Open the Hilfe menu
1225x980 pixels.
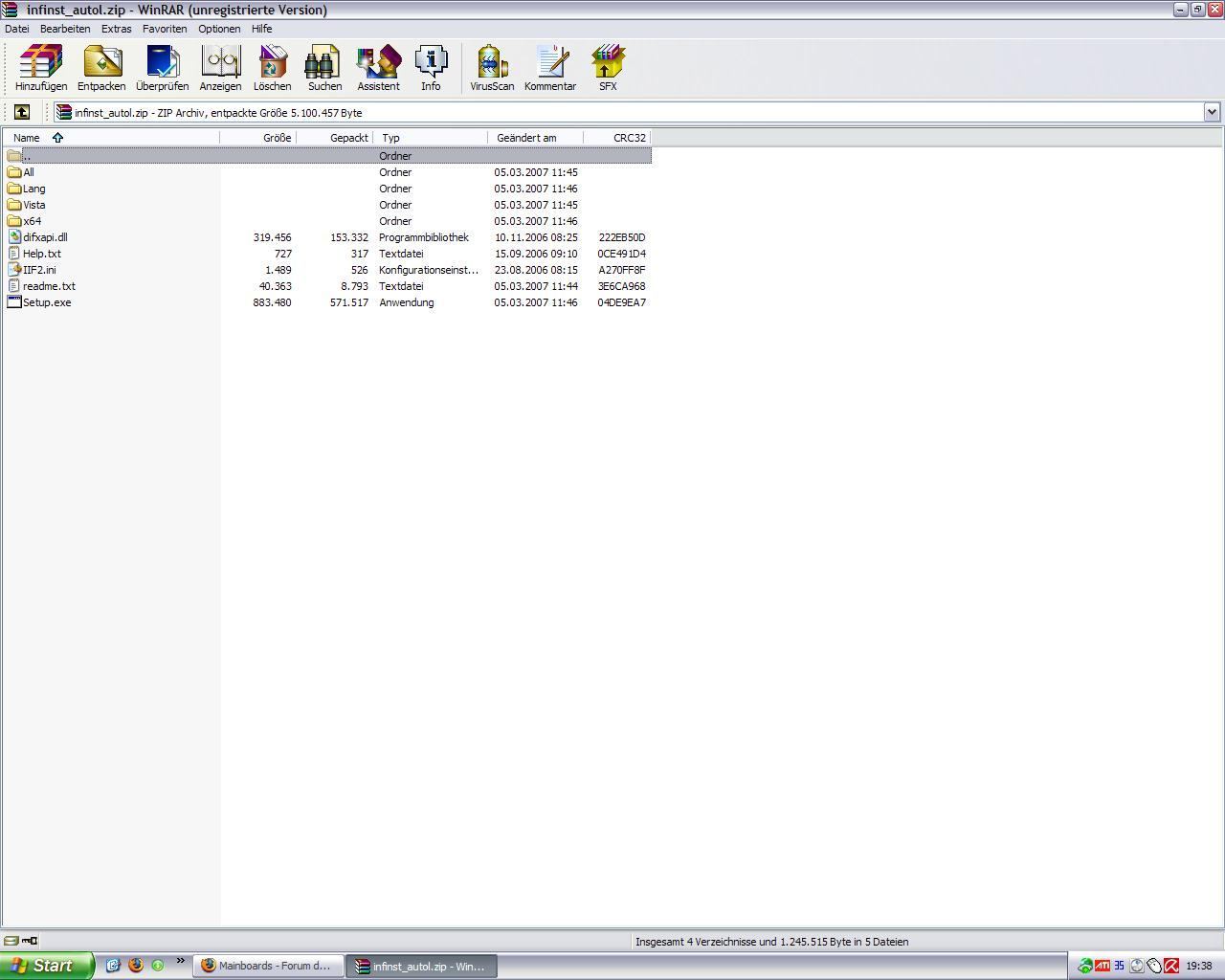click(261, 29)
